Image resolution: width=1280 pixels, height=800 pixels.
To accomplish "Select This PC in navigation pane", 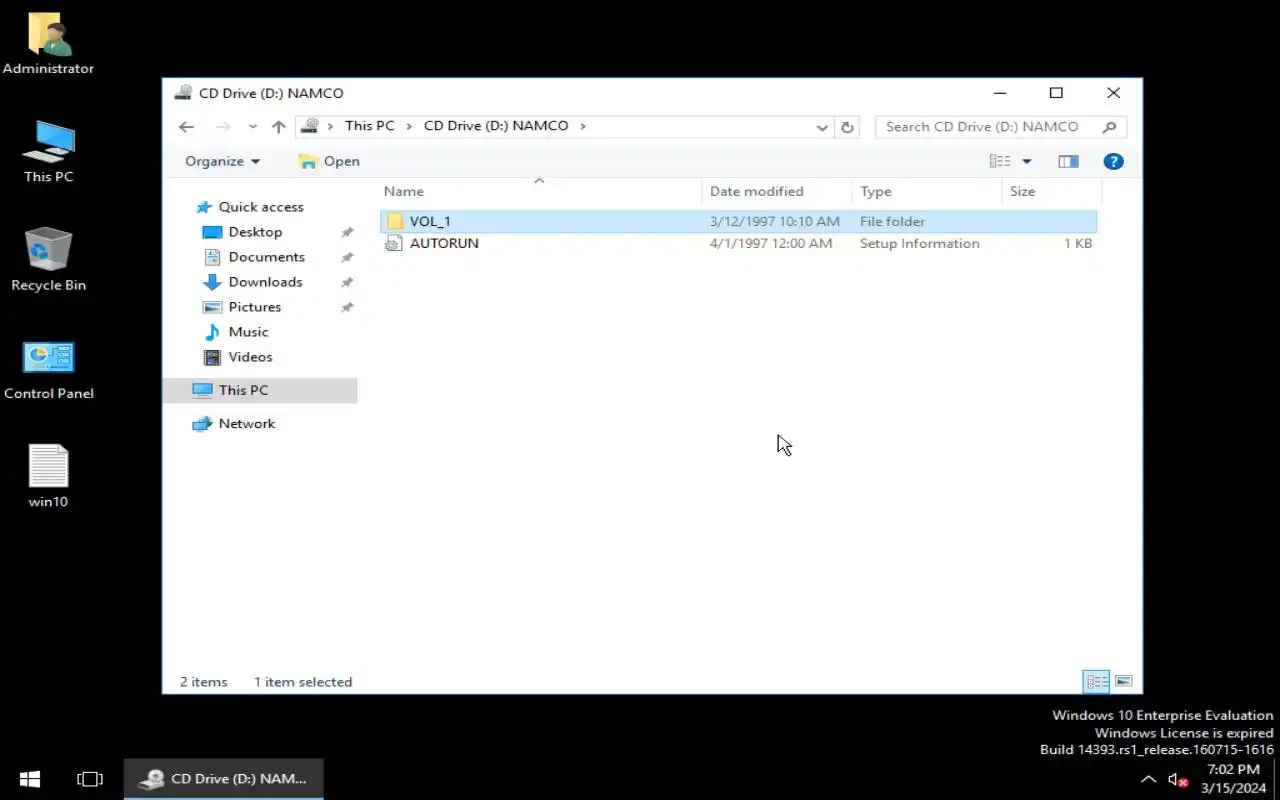I will tap(260, 390).
